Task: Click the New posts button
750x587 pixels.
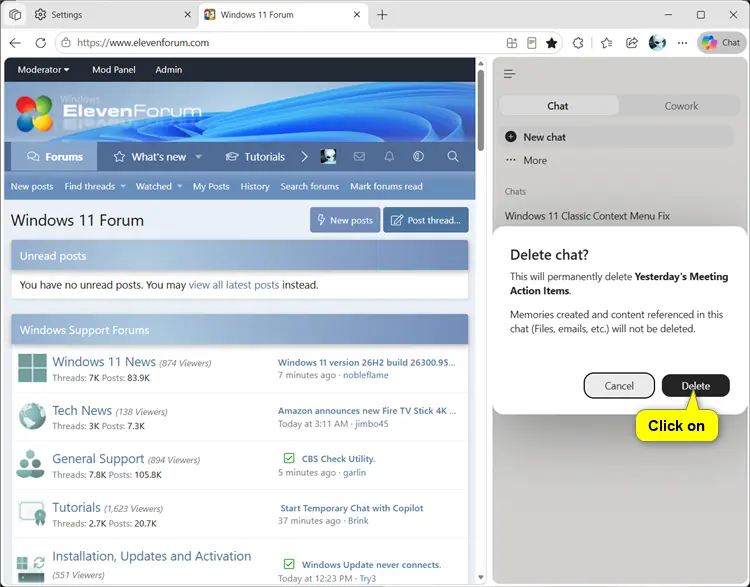Action: pos(345,220)
